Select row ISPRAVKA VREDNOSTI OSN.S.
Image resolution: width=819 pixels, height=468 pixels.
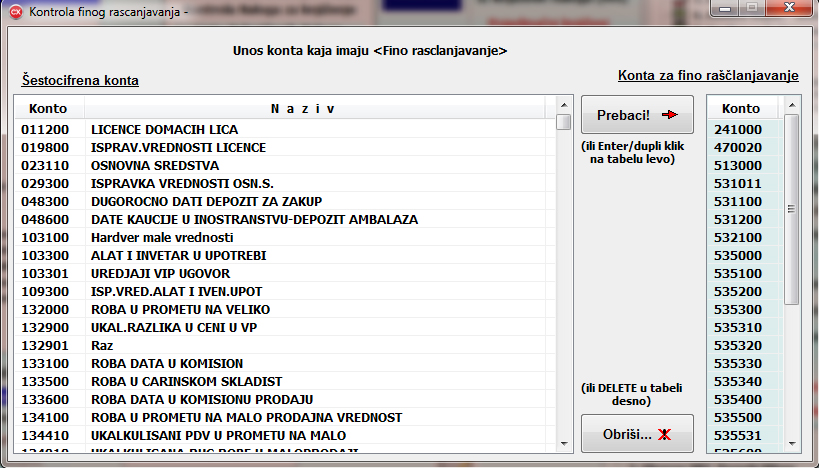(x=285, y=183)
